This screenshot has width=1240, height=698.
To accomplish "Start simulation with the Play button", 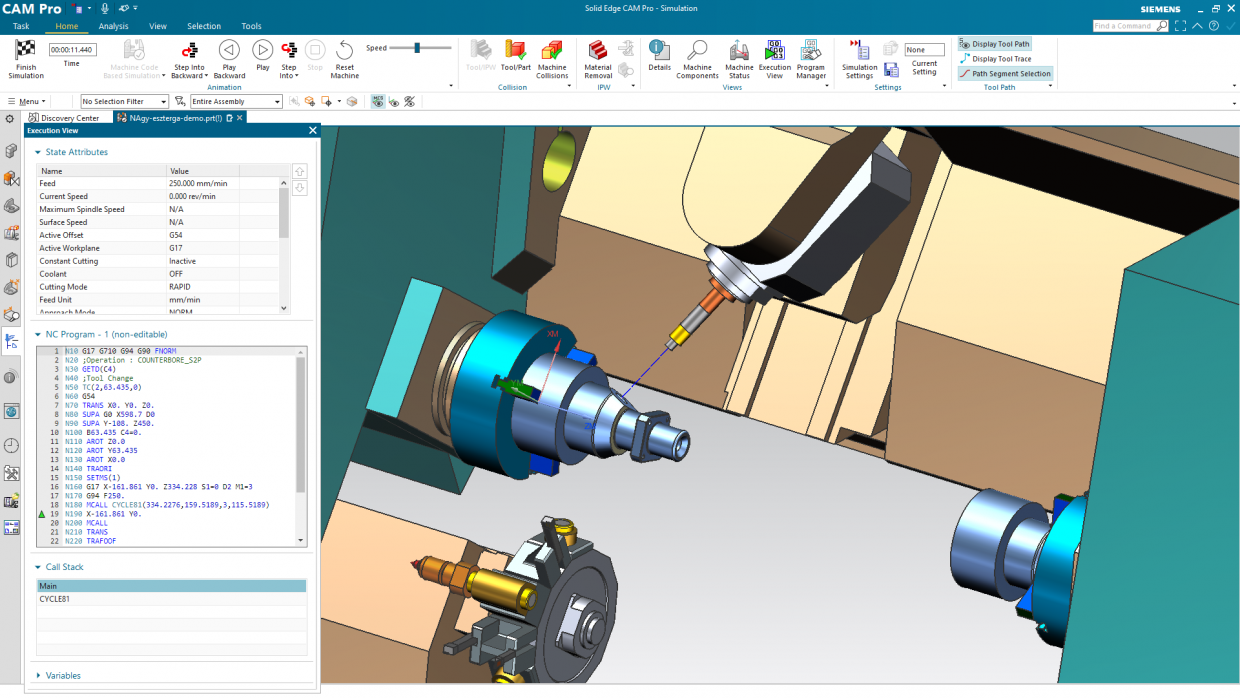I will (262, 51).
